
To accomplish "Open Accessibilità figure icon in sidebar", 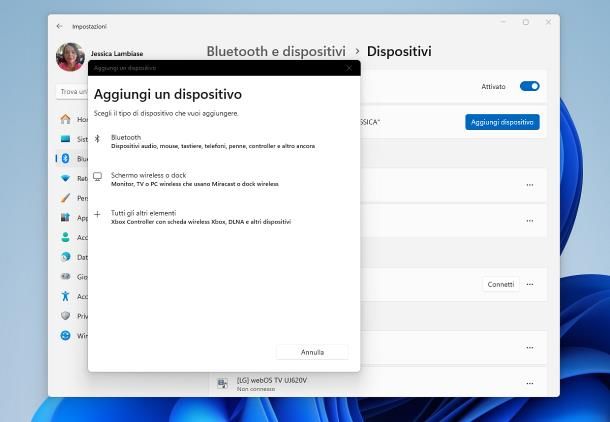I will [x=65, y=296].
